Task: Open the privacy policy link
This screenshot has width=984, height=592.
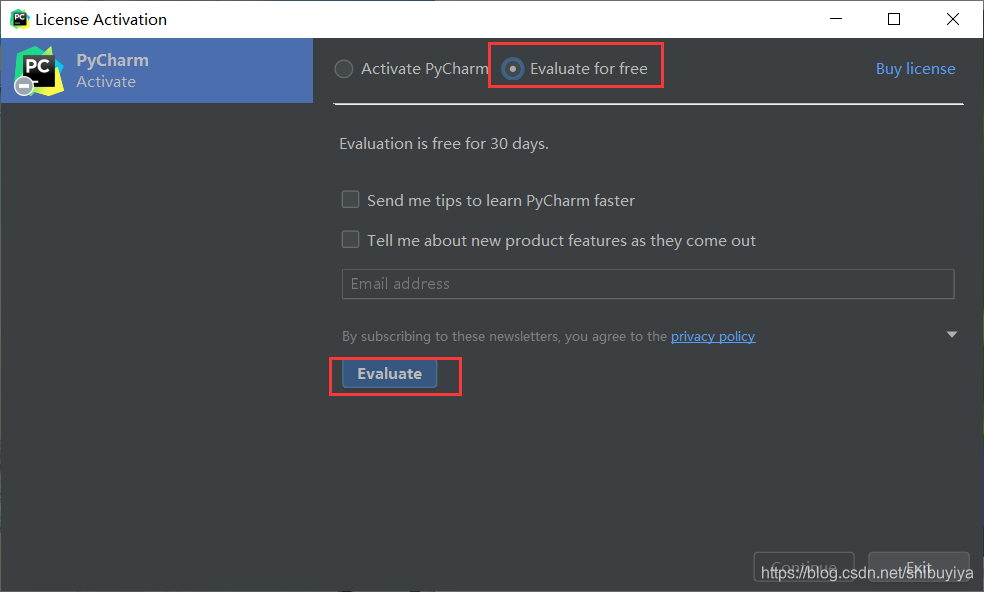Action: click(713, 336)
